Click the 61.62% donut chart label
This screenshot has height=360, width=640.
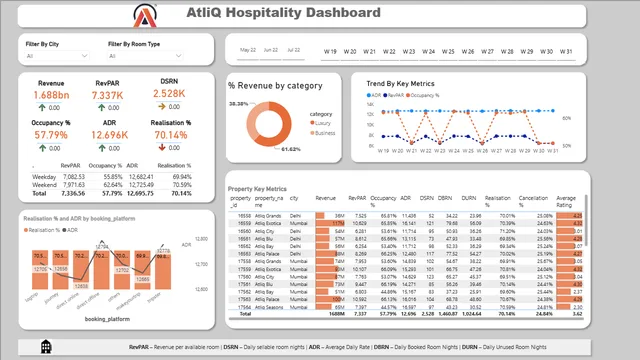click(x=291, y=149)
